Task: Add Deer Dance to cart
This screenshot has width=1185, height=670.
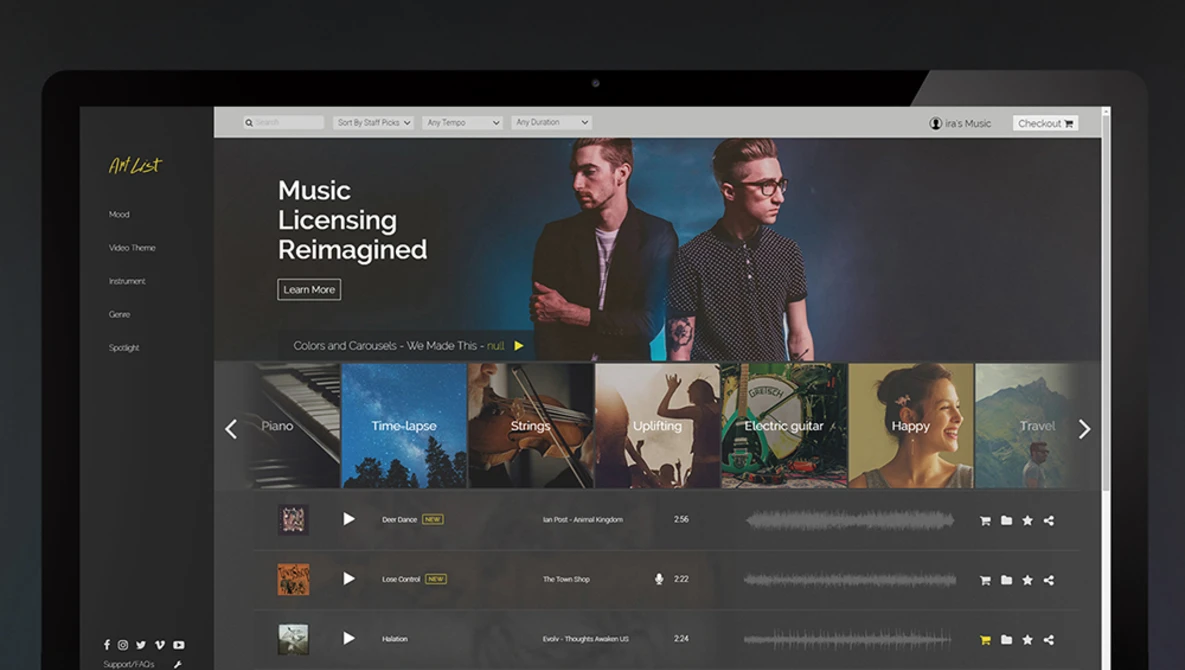Action: 985,520
